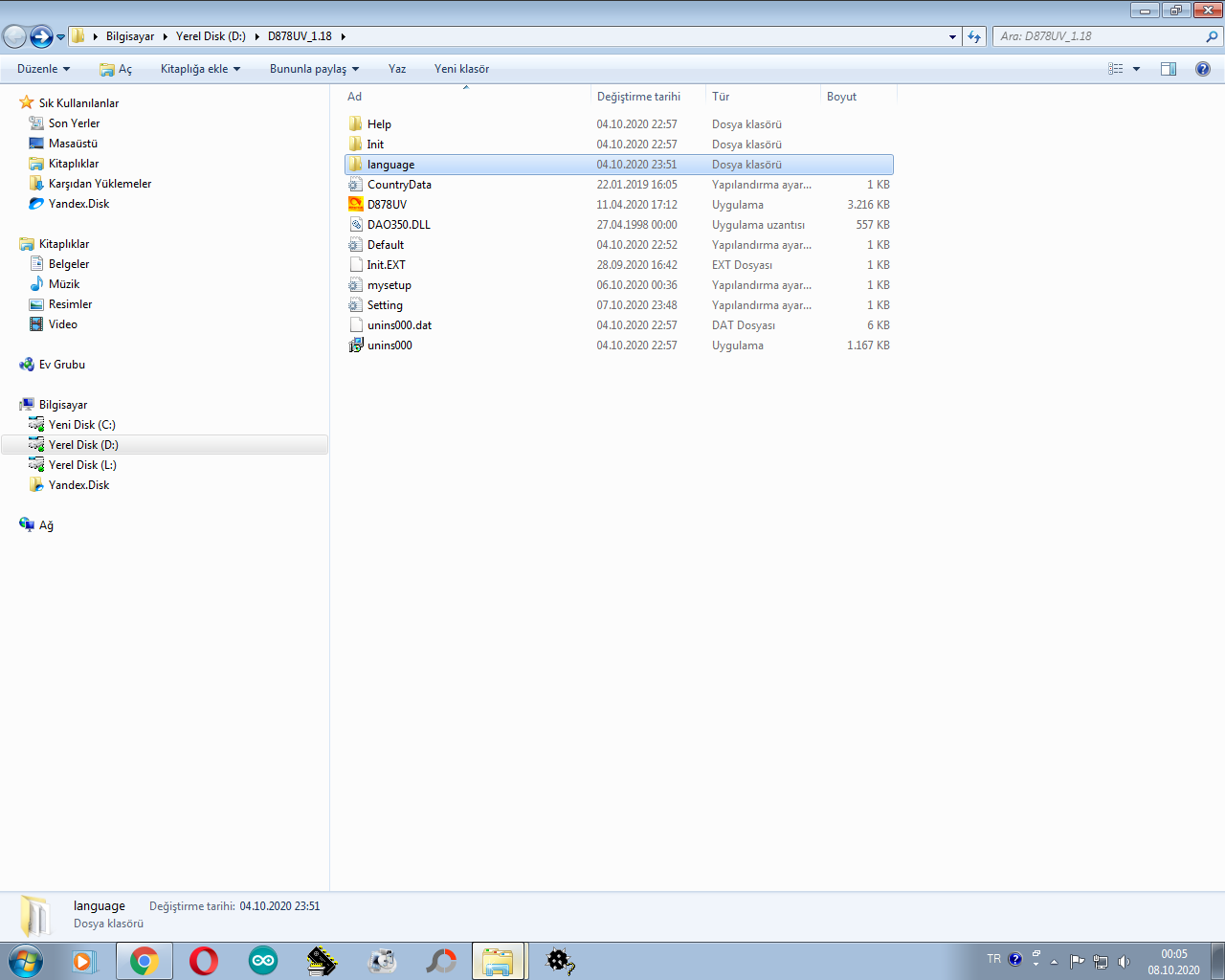Click the Forward navigation arrow
Image resolution: width=1225 pixels, height=980 pixels.
click(41, 36)
